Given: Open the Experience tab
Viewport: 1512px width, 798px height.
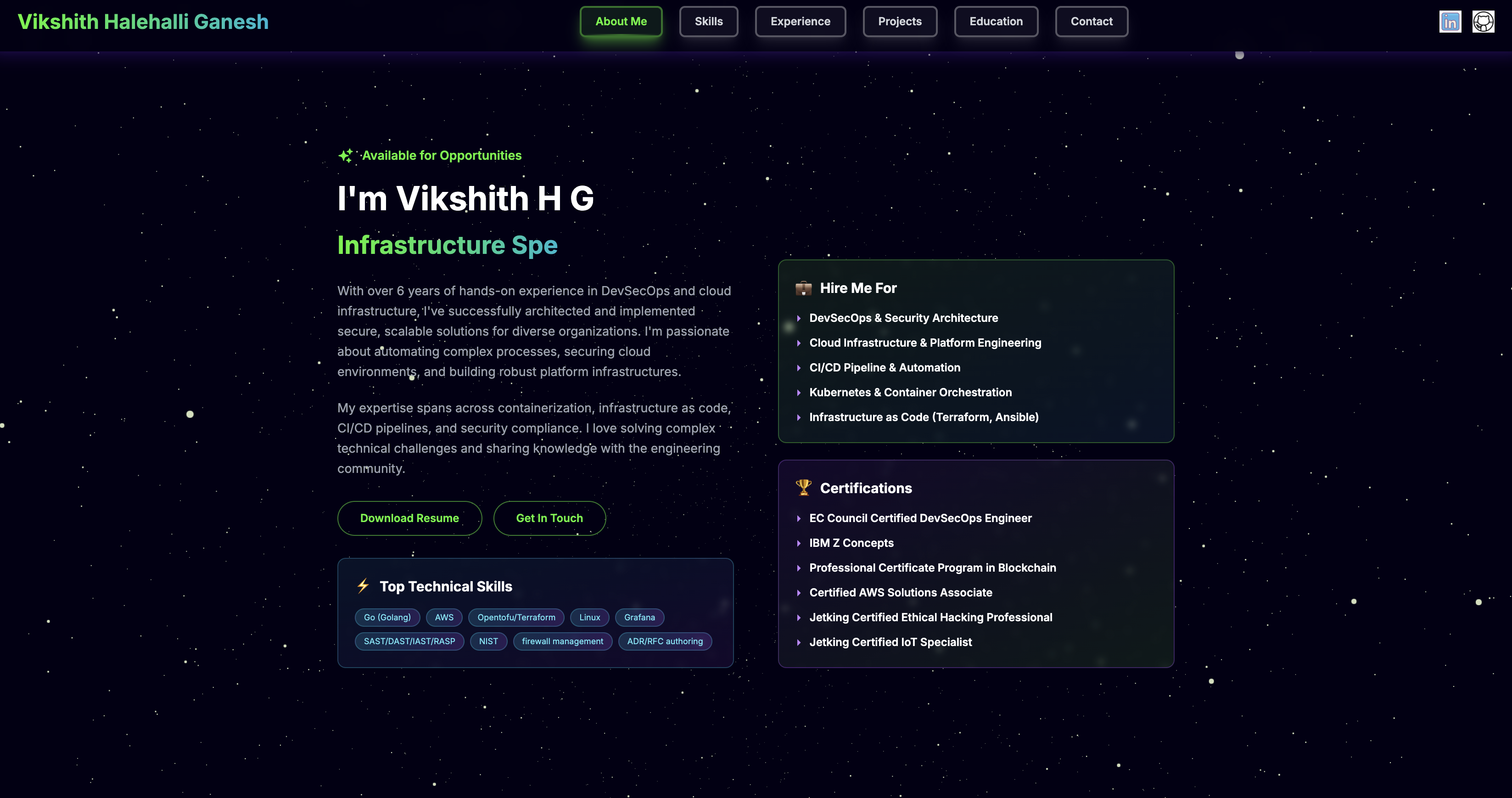Looking at the screenshot, I should [800, 21].
